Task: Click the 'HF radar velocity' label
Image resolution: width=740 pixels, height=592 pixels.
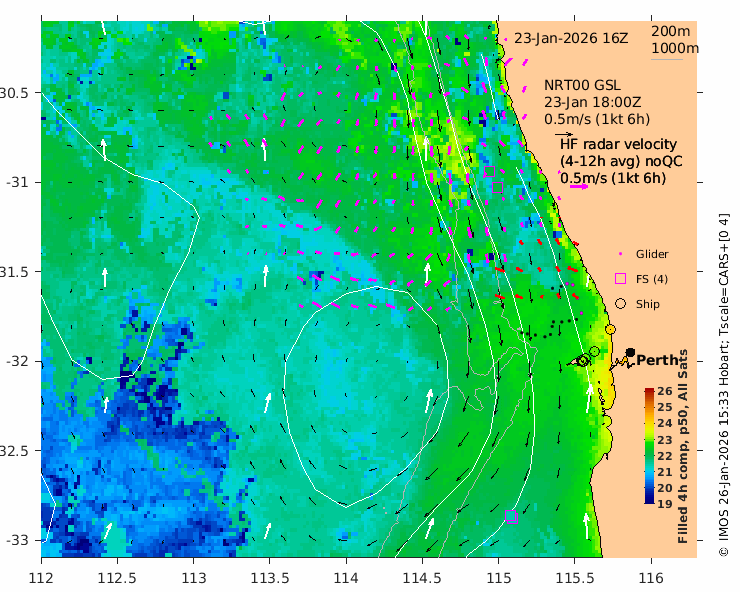Action: [x=618, y=144]
